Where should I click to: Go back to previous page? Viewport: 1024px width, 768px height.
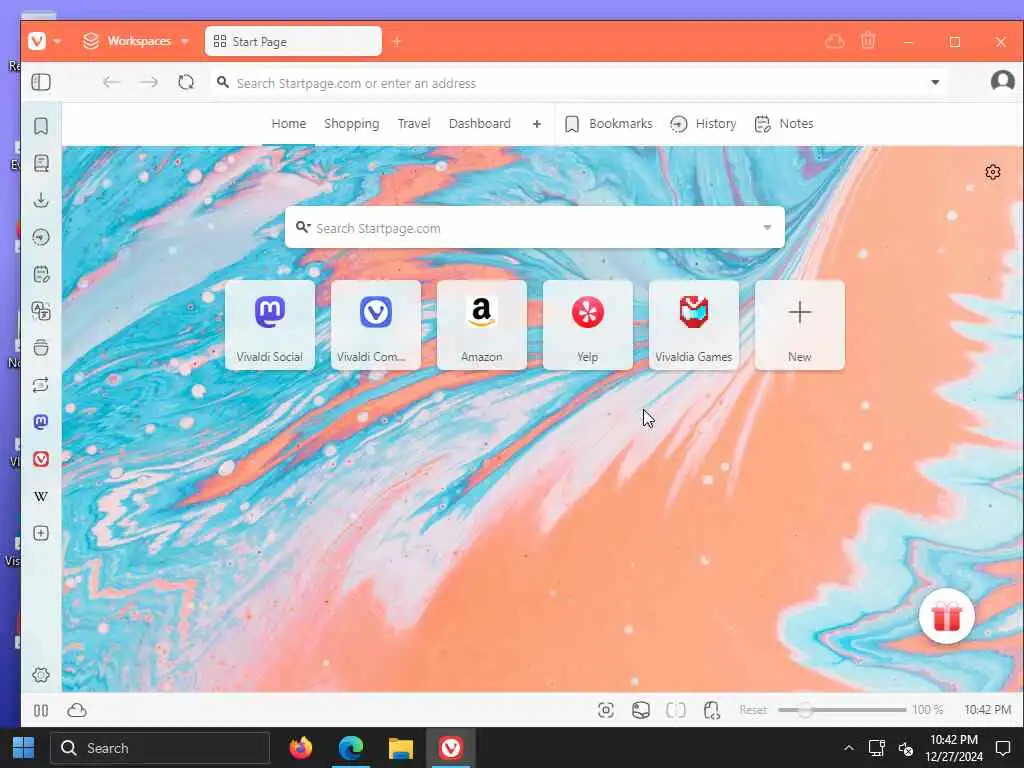[112, 82]
